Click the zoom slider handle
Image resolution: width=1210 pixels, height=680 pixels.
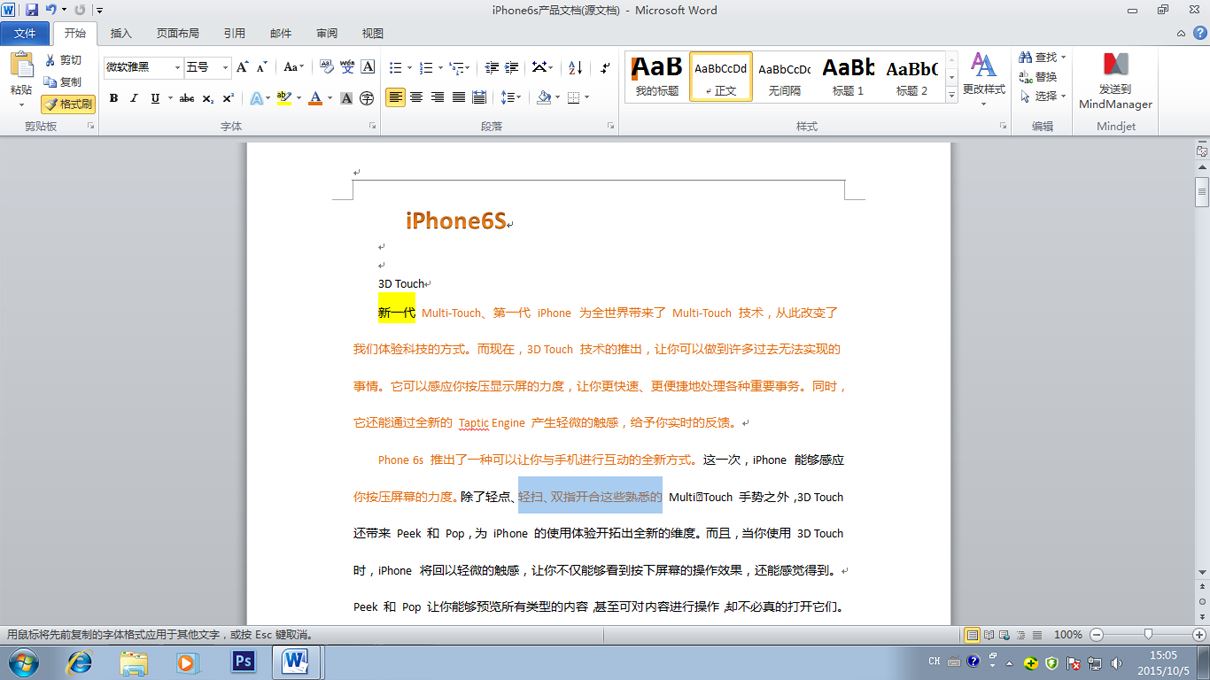tap(1148, 635)
